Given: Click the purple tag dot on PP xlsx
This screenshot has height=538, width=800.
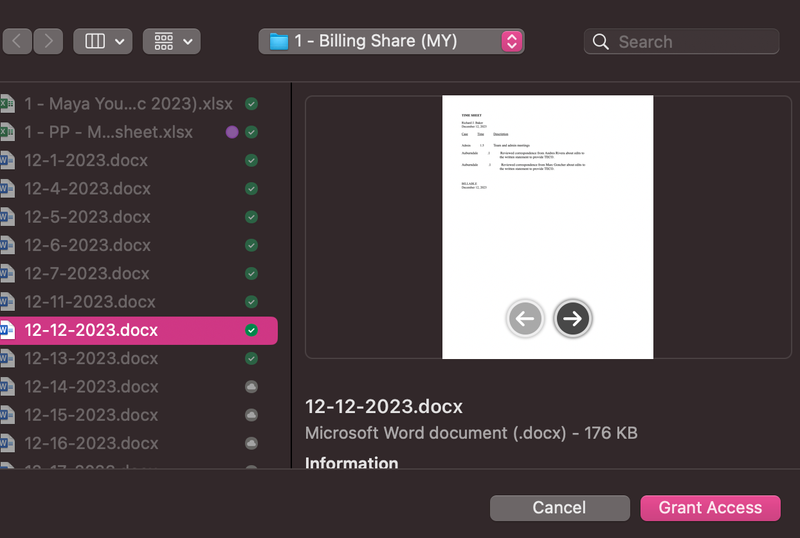Looking at the screenshot, I should [x=232, y=132].
